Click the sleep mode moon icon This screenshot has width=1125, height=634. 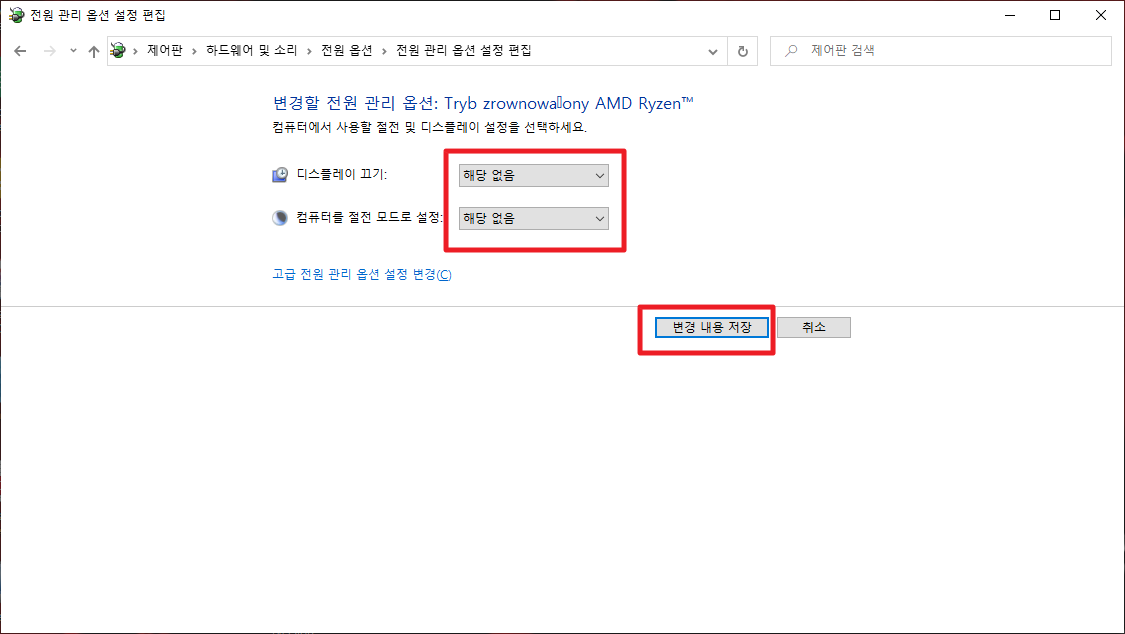click(x=280, y=218)
